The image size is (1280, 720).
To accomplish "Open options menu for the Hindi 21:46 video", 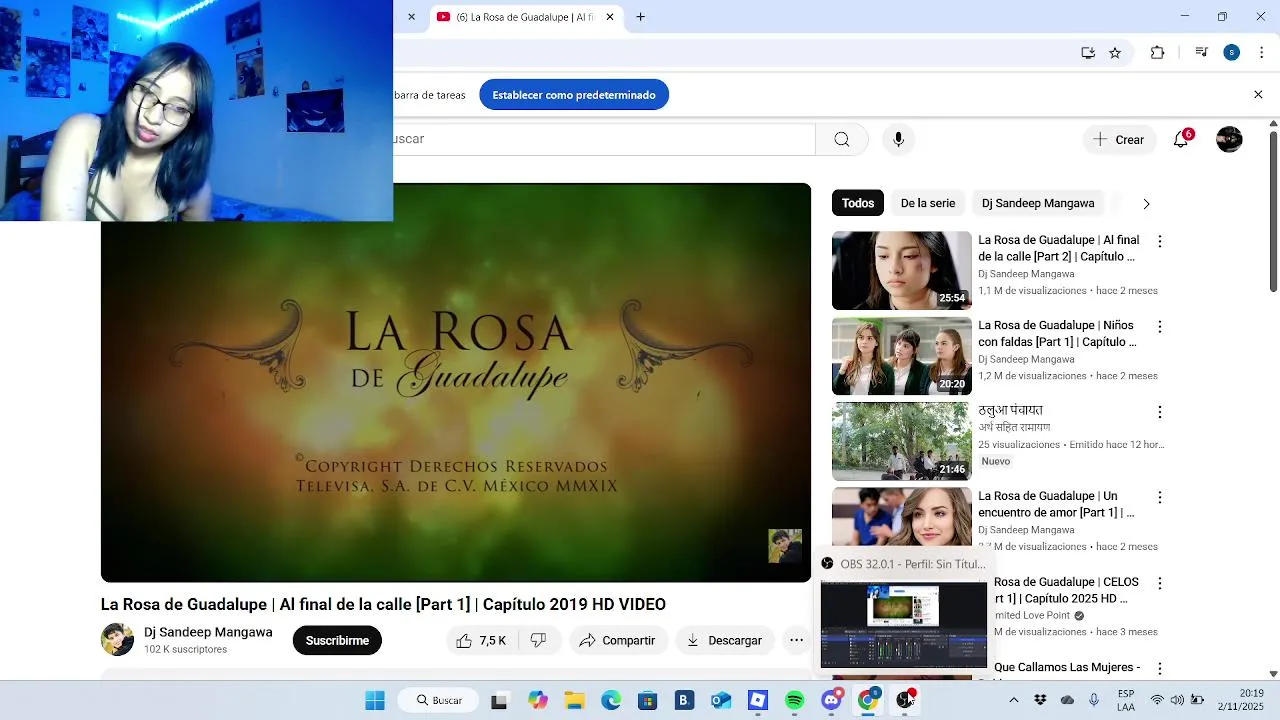I will point(1160,412).
